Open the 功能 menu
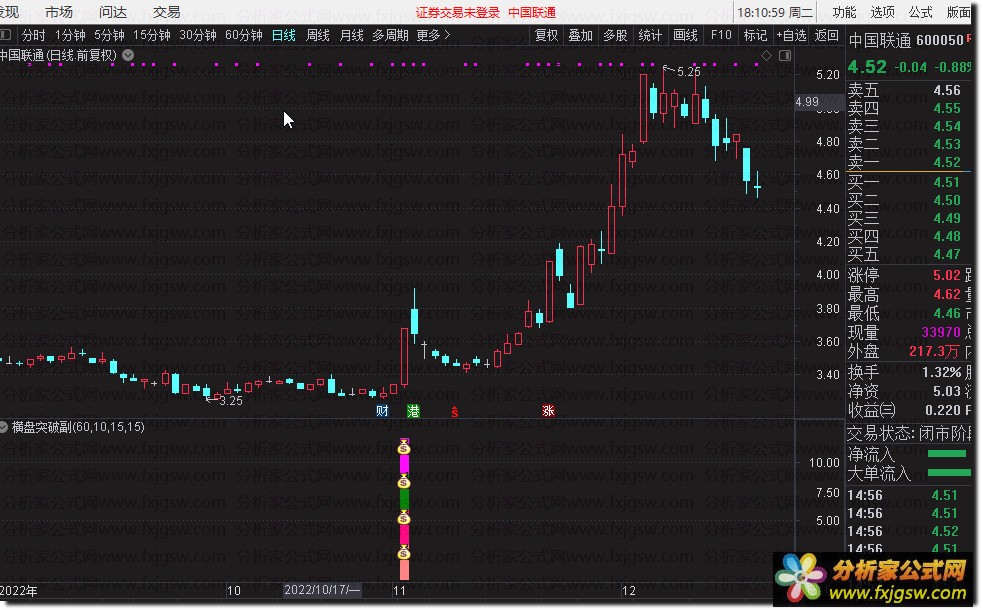 [x=844, y=12]
